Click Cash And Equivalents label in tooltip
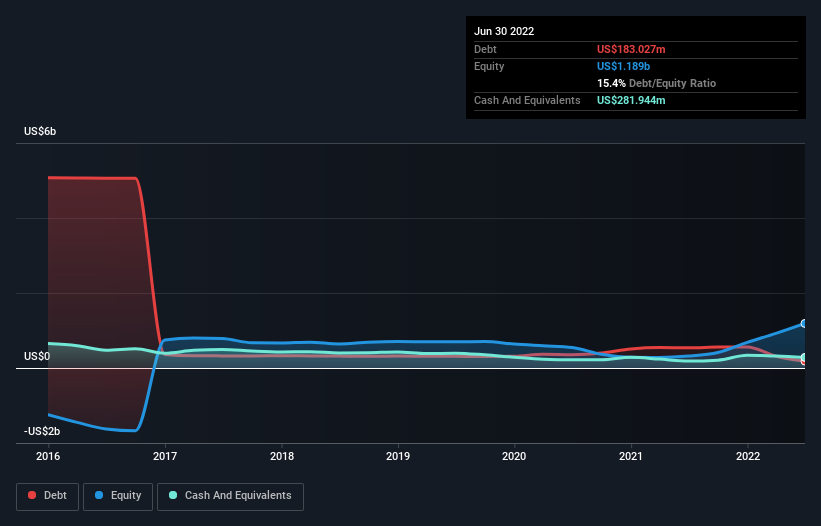The width and height of the screenshot is (821, 526). 527,100
